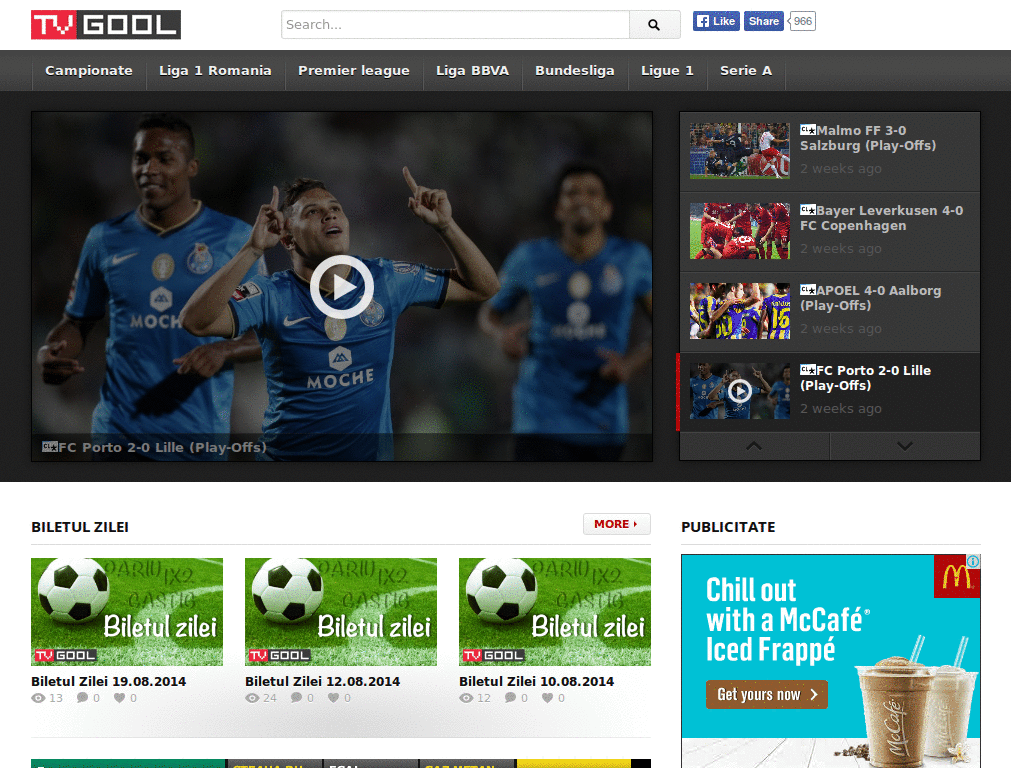Viewport: 1024px width, 768px height.
Task: Focus the Search input field
Action: (455, 25)
